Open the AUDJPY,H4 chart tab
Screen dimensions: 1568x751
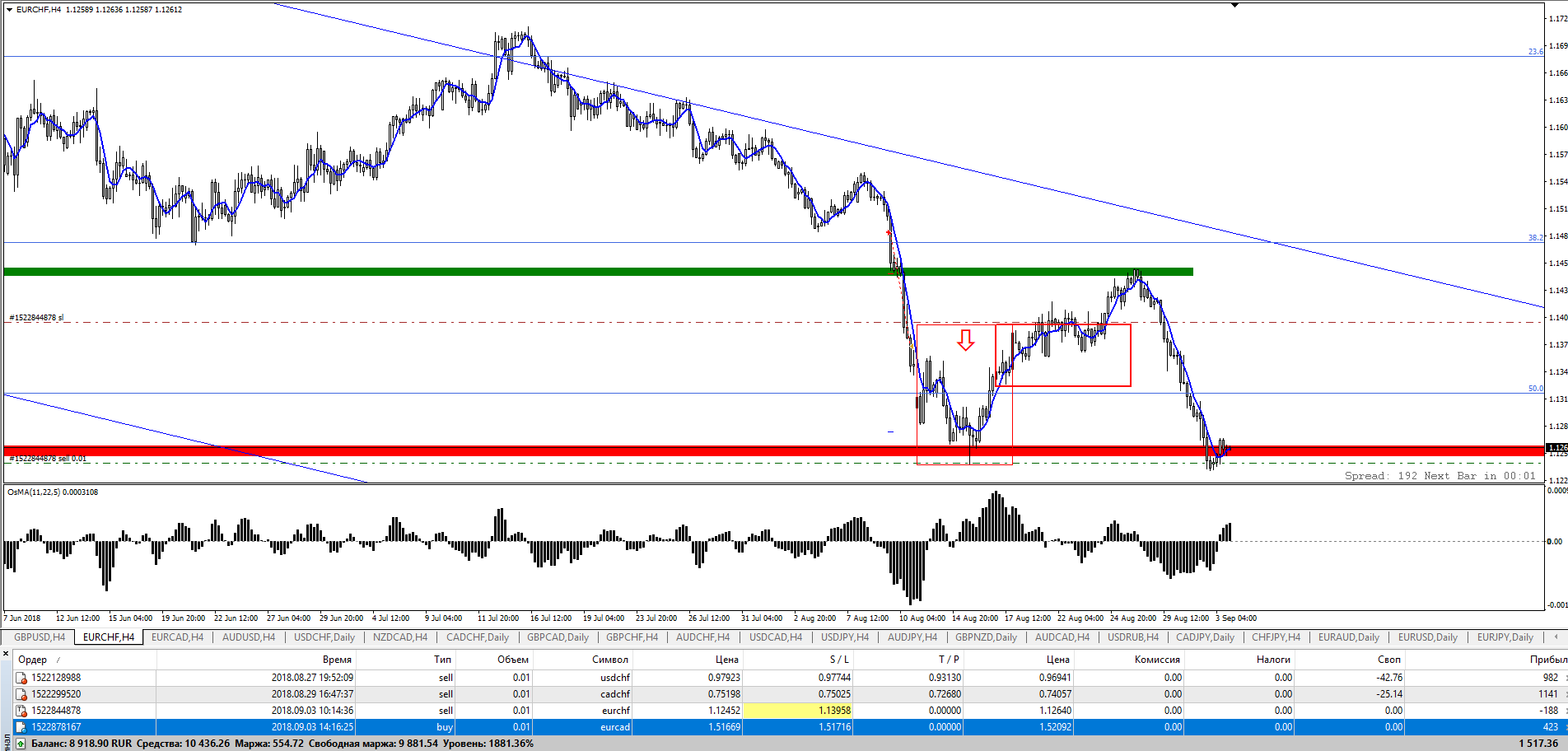(913, 637)
